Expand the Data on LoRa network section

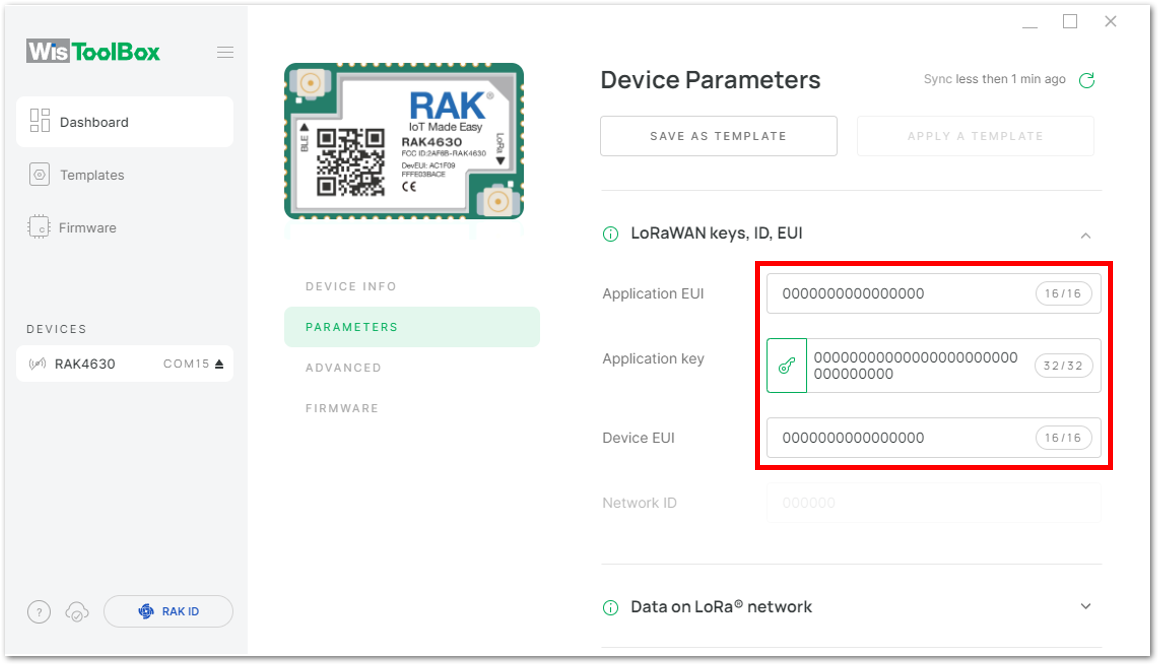[x=1086, y=607]
